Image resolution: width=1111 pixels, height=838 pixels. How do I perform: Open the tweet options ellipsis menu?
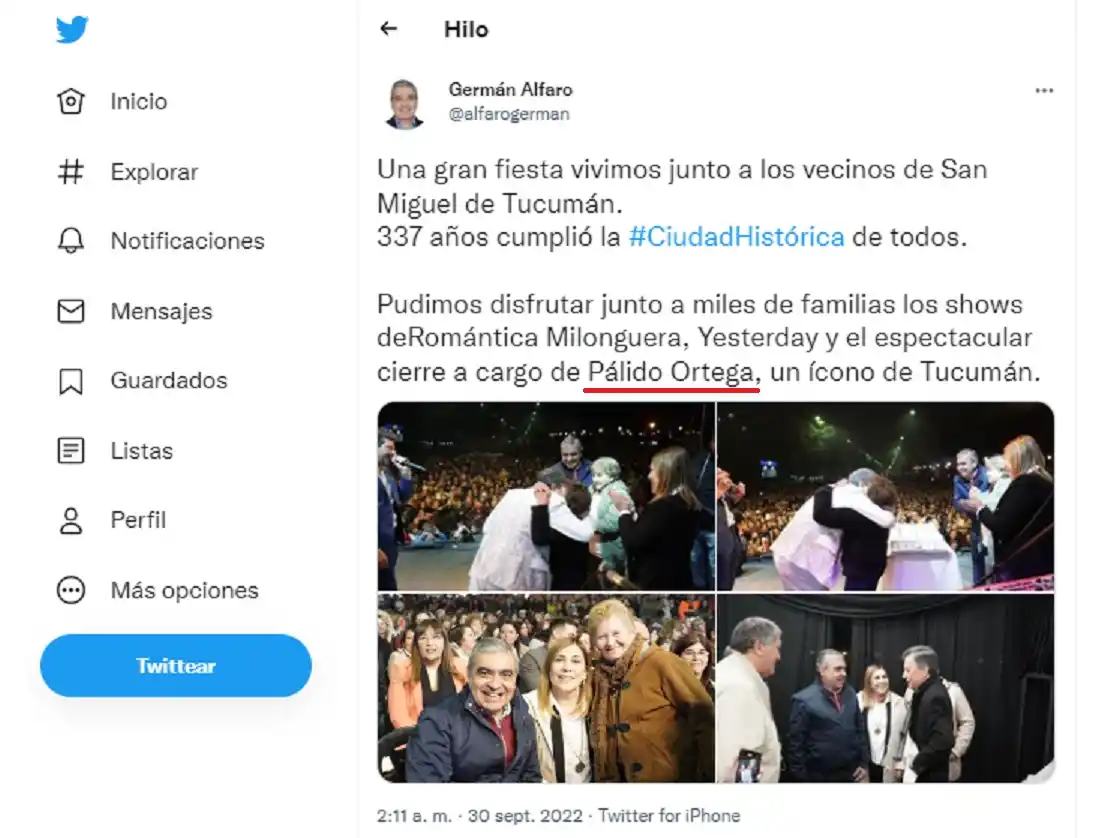[1045, 90]
